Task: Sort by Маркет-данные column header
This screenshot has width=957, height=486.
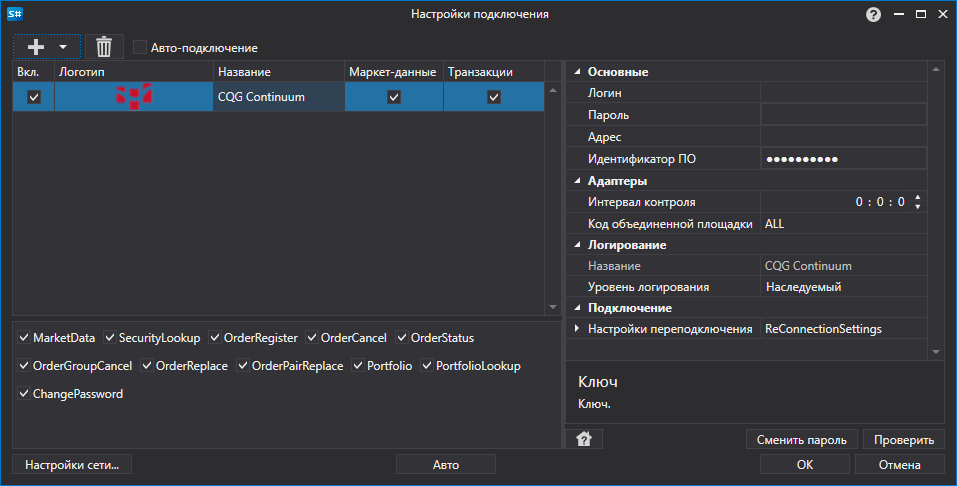Action: pos(394,71)
